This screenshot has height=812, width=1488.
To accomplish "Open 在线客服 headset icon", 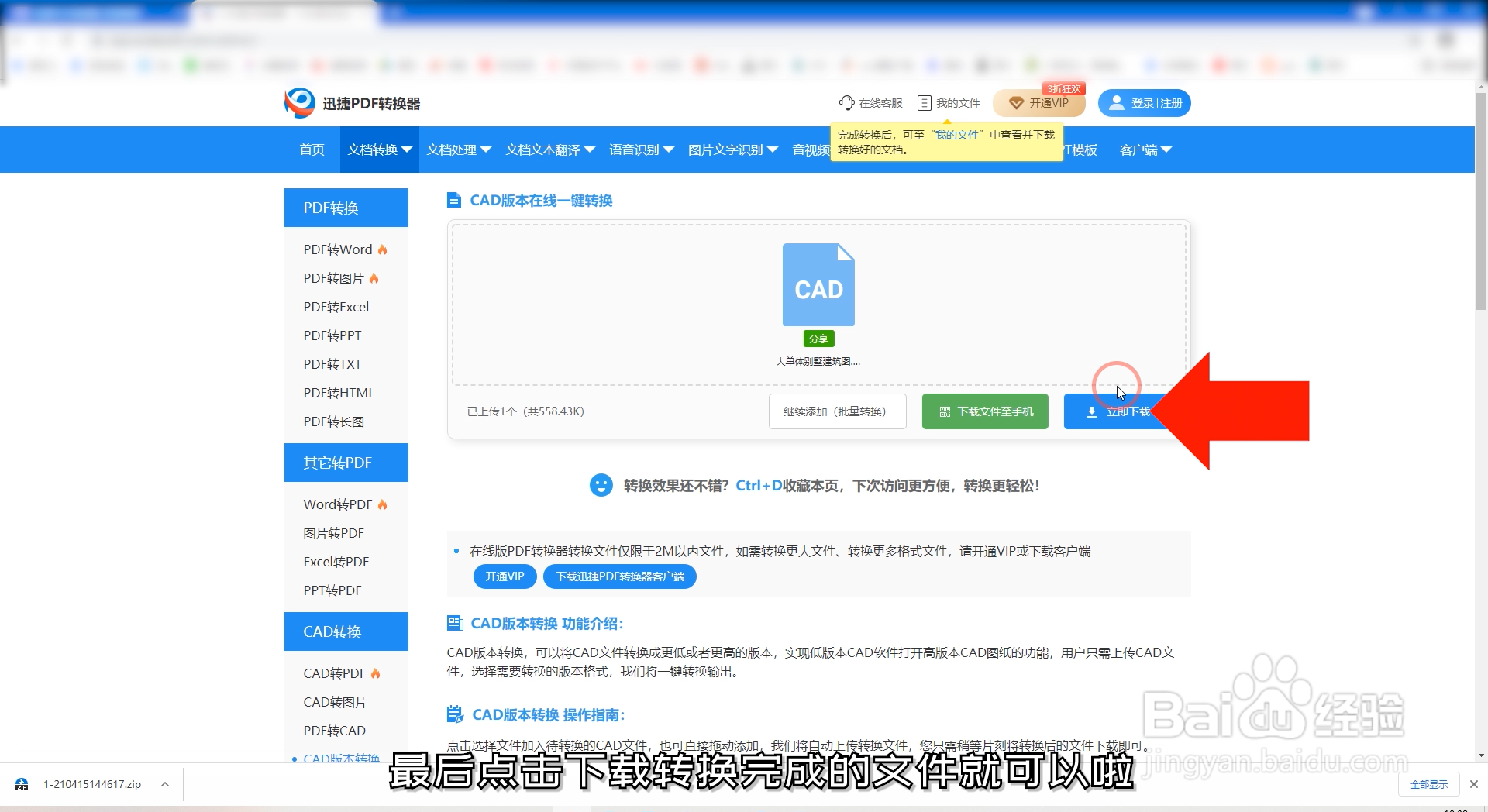I will 846,103.
